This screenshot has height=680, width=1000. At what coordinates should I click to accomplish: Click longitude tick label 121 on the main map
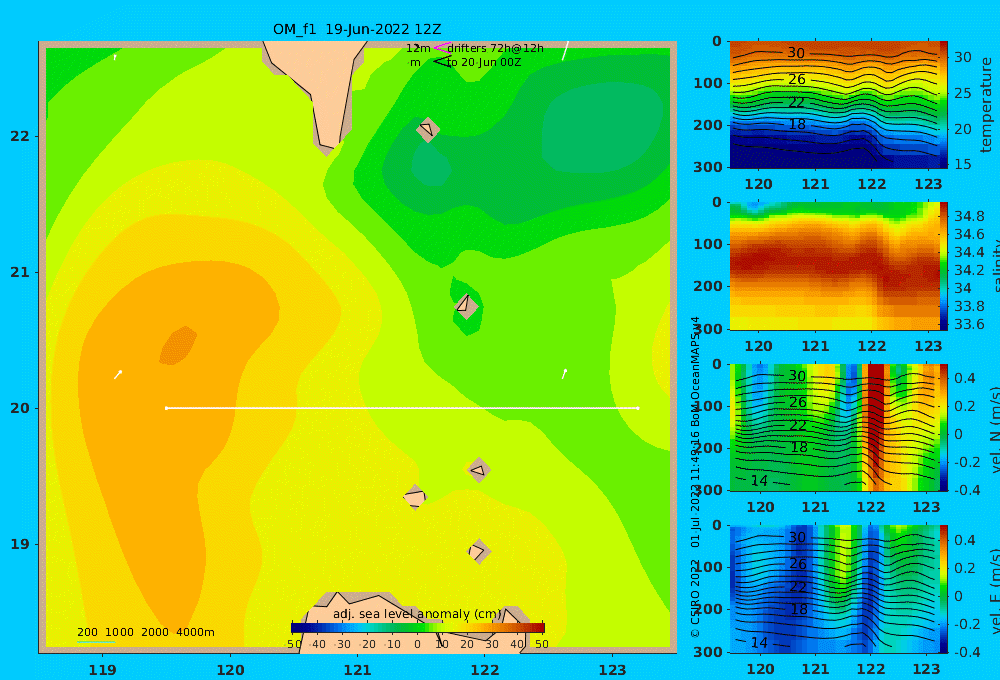point(357,670)
